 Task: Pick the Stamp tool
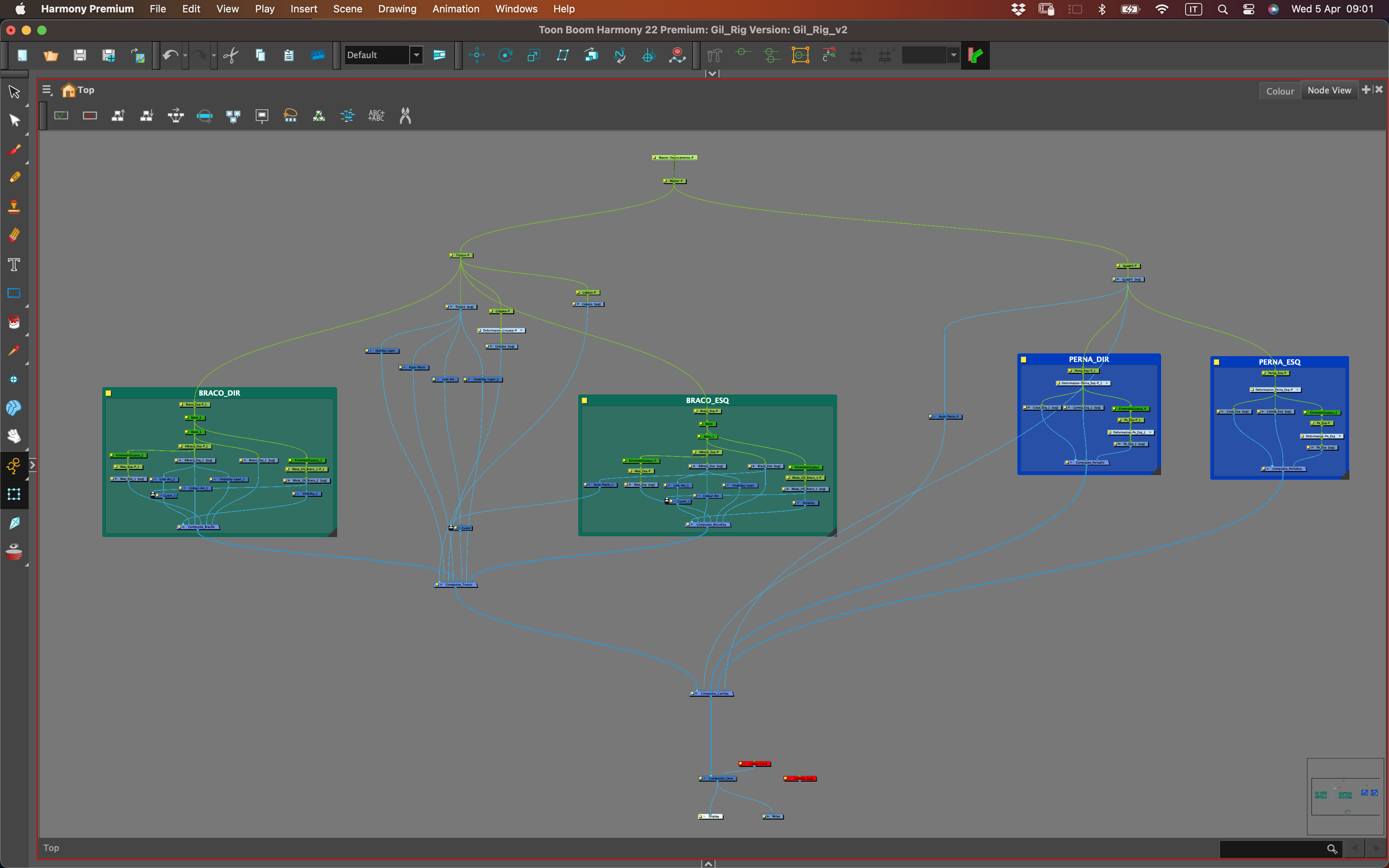(14, 207)
